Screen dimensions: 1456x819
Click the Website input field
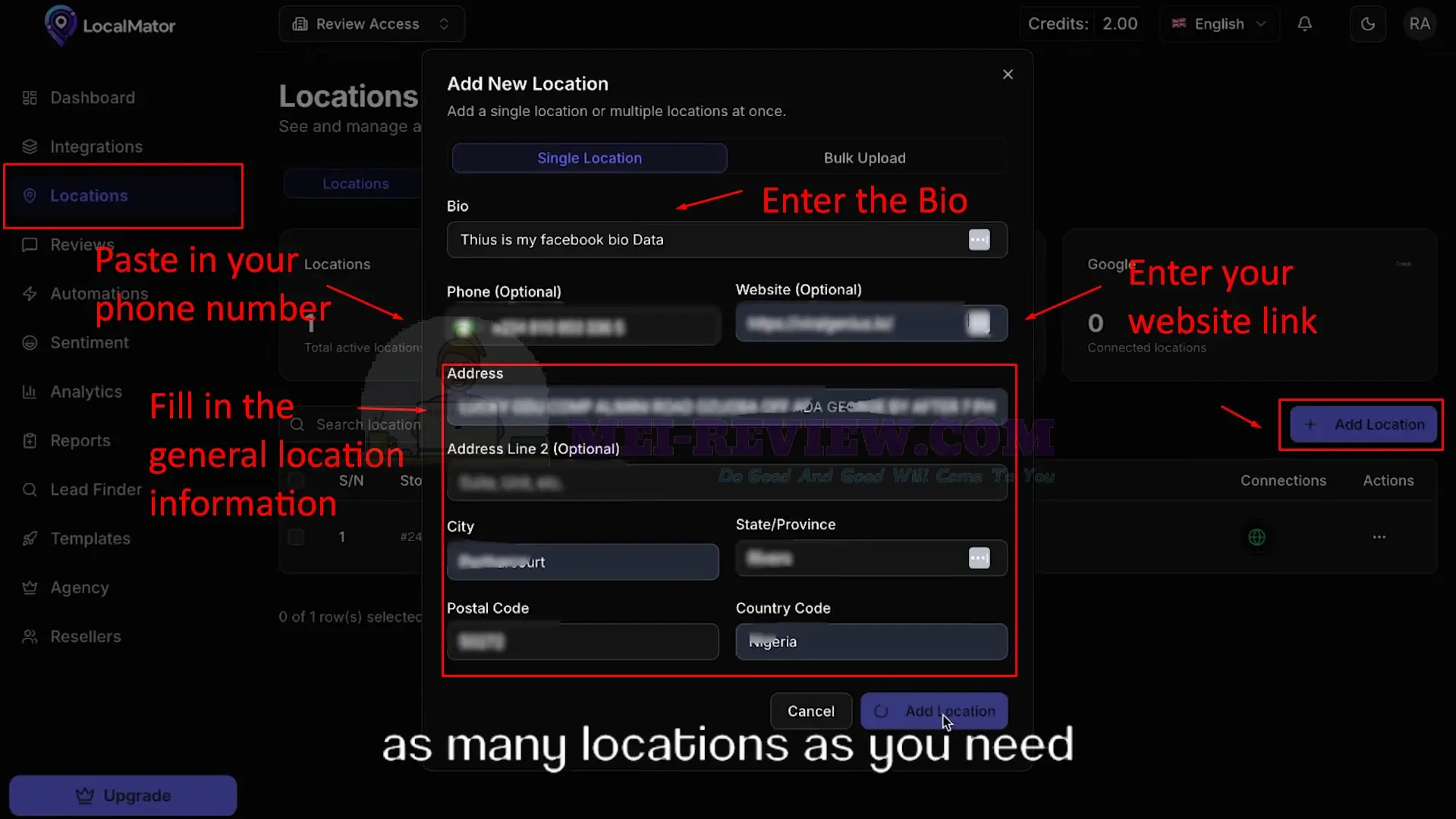point(871,323)
